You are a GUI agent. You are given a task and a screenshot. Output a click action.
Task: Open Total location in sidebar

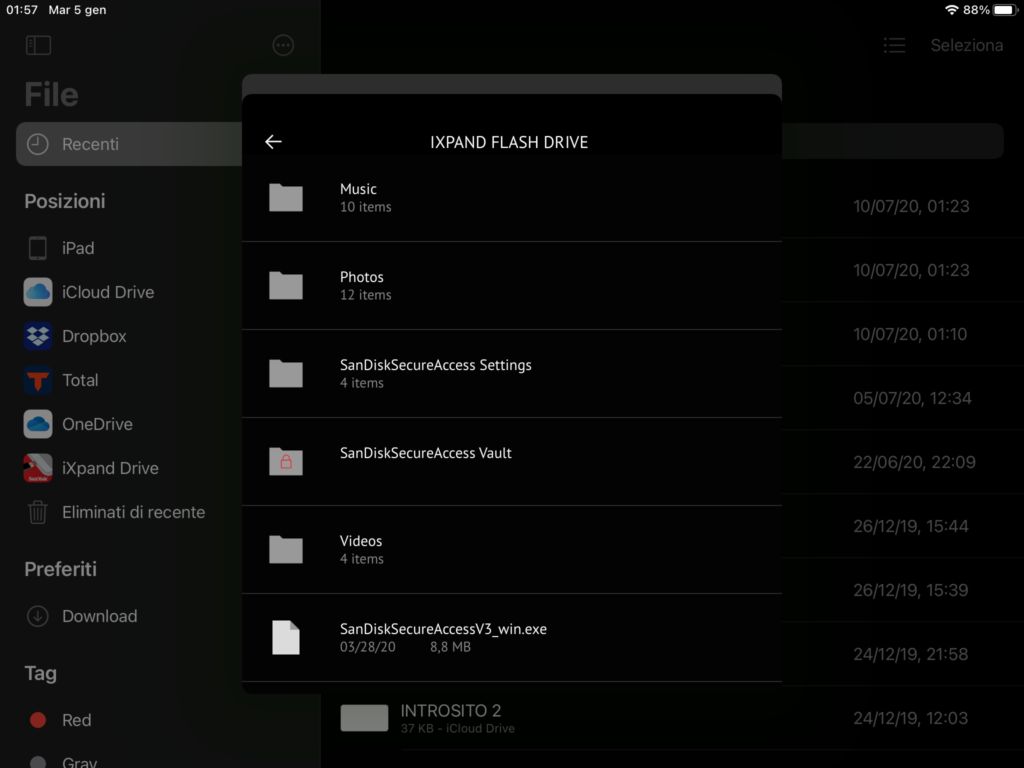coord(61,380)
